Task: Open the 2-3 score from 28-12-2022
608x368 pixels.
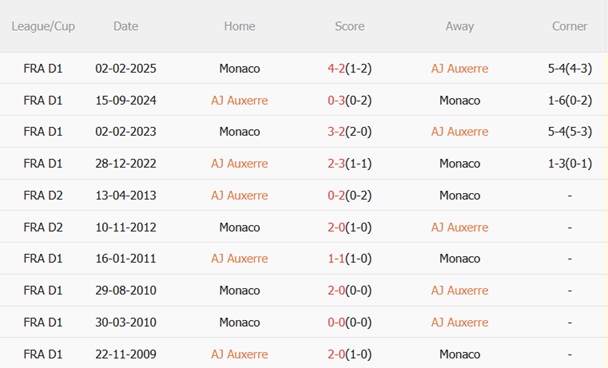Action: coord(336,164)
